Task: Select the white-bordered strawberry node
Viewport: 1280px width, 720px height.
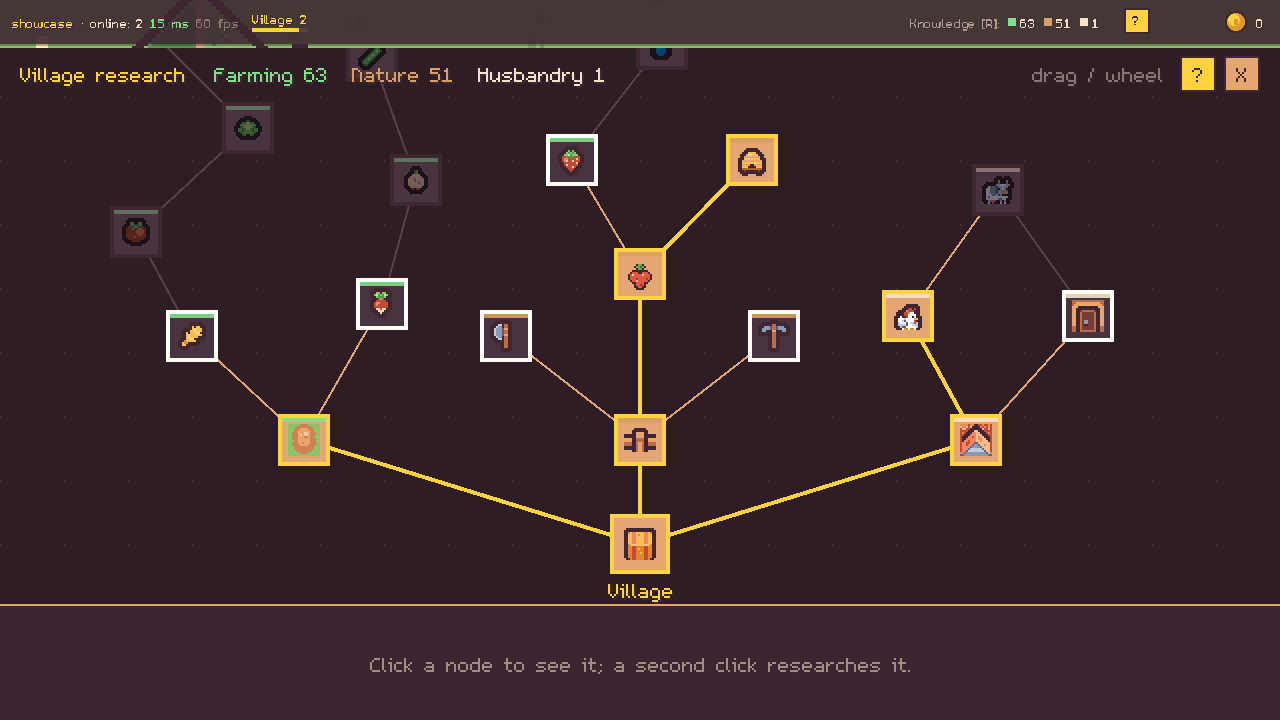Action: [x=572, y=160]
